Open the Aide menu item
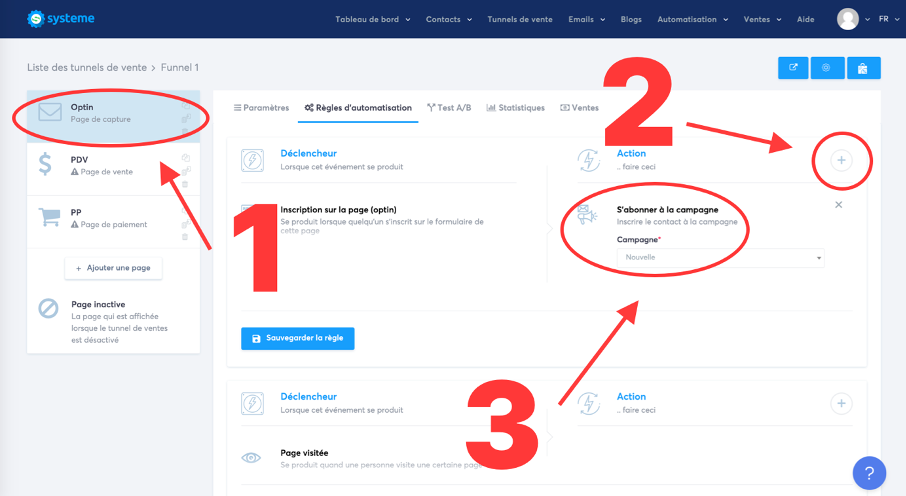 [x=805, y=19]
